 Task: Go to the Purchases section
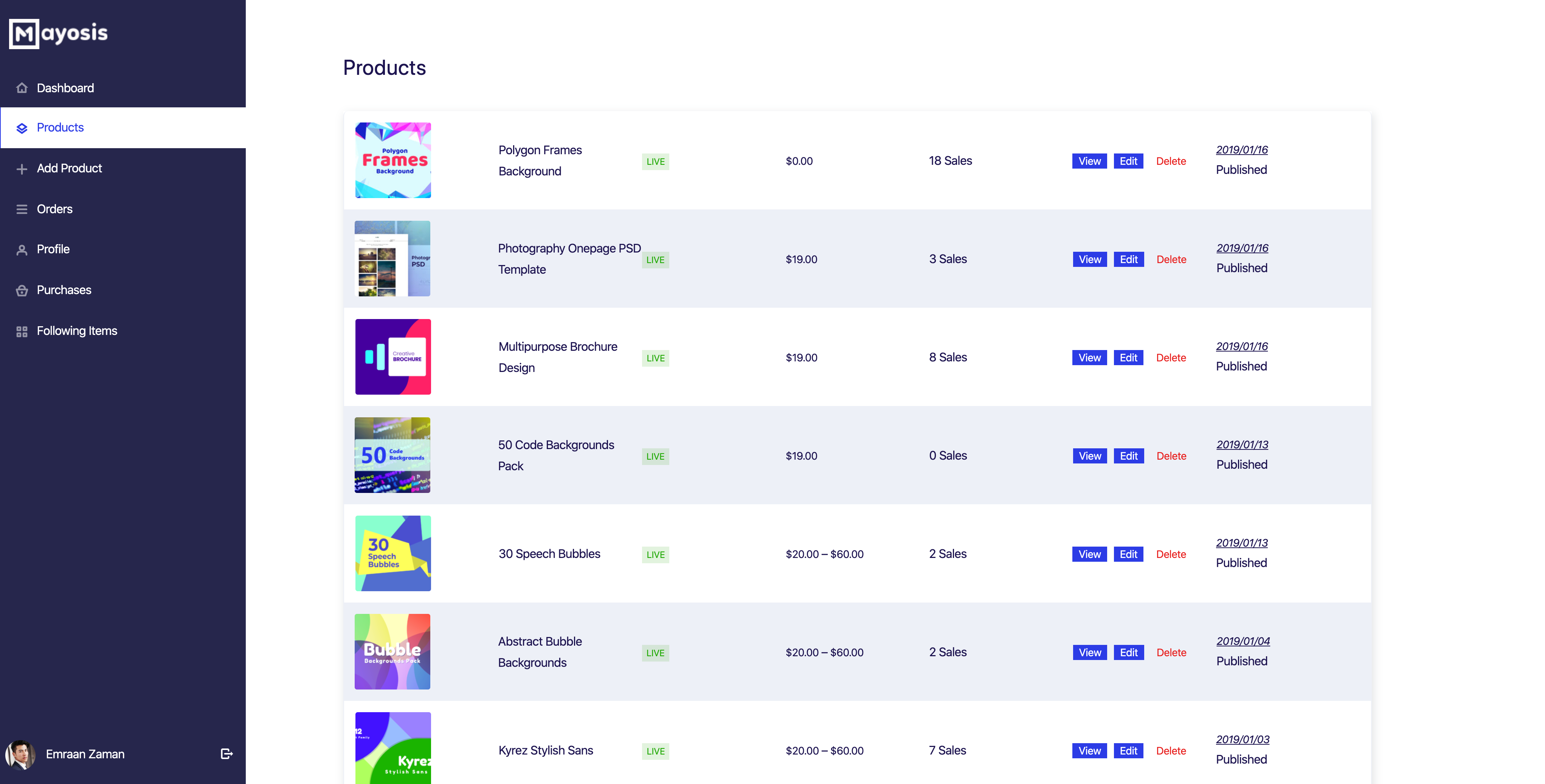click(64, 290)
